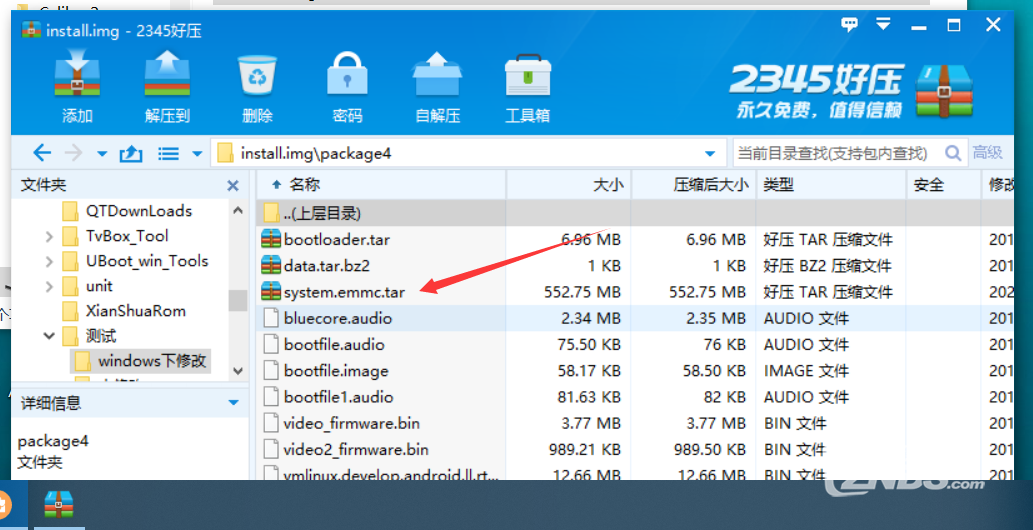Click the 2345好压 logo banner icon
This screenshot has width=1033, height=530.
[x=944, y=91]
